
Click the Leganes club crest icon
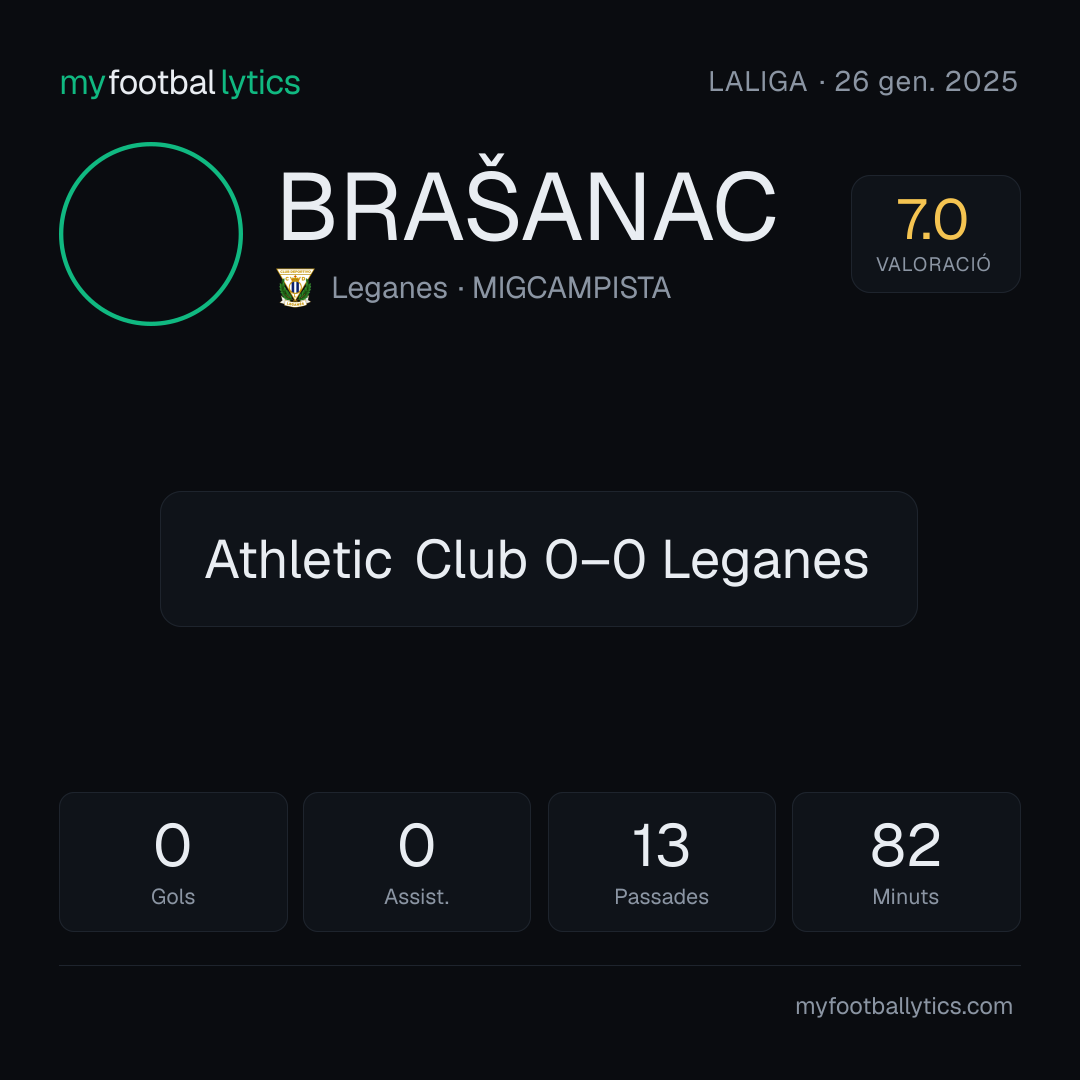[295, 287]
